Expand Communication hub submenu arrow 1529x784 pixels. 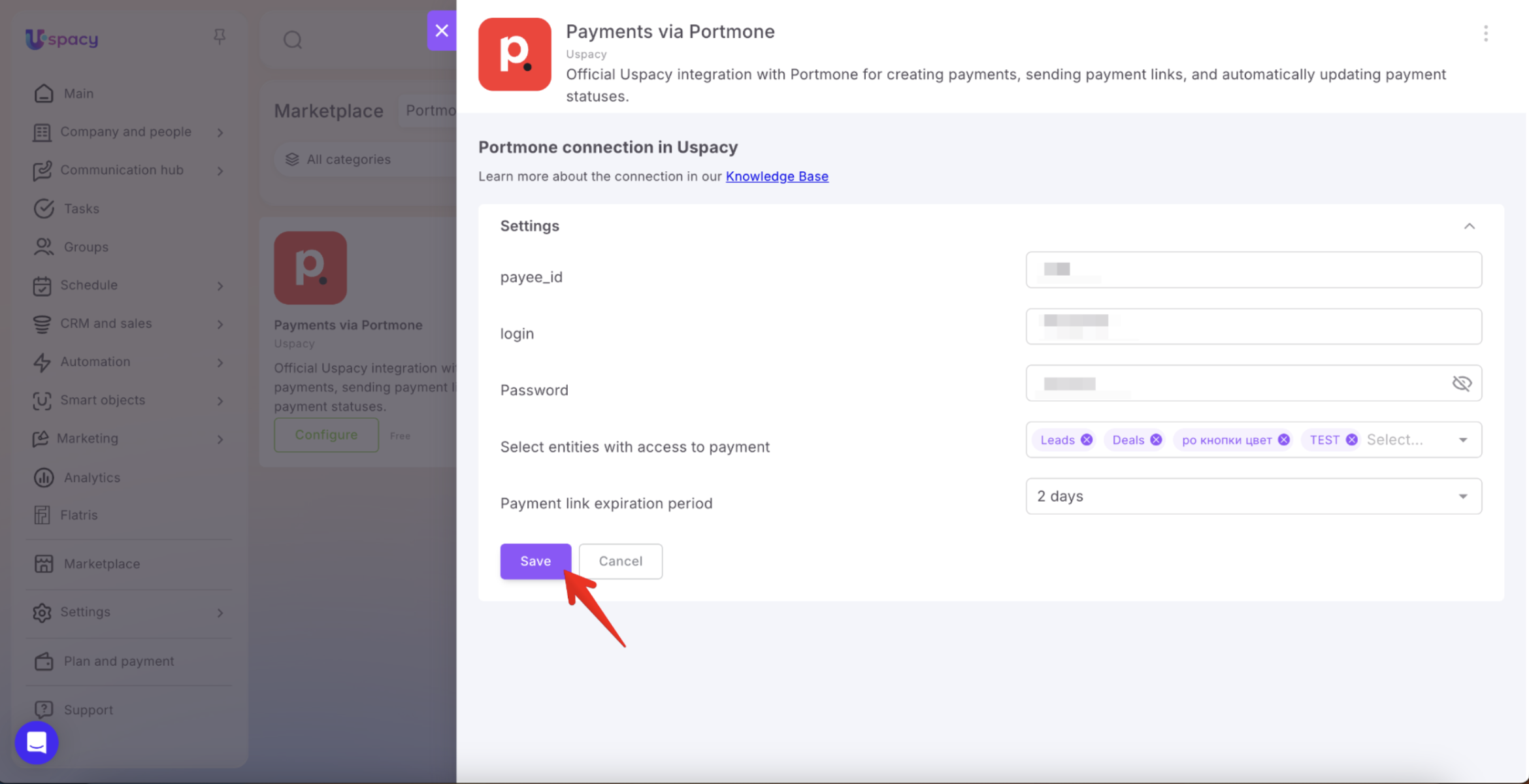(220, 171)
